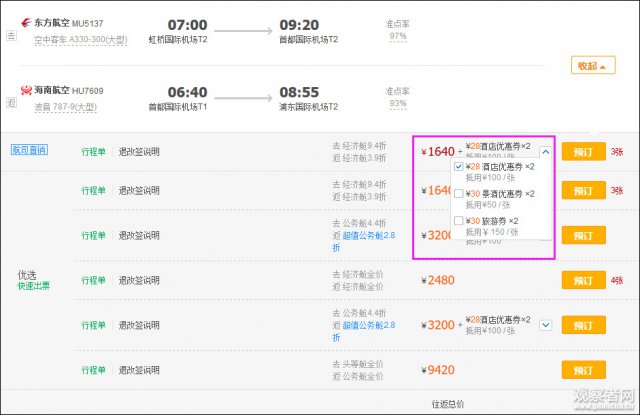Click departure time 06:40
Screen dimensions: 640x415
(188, 92)
